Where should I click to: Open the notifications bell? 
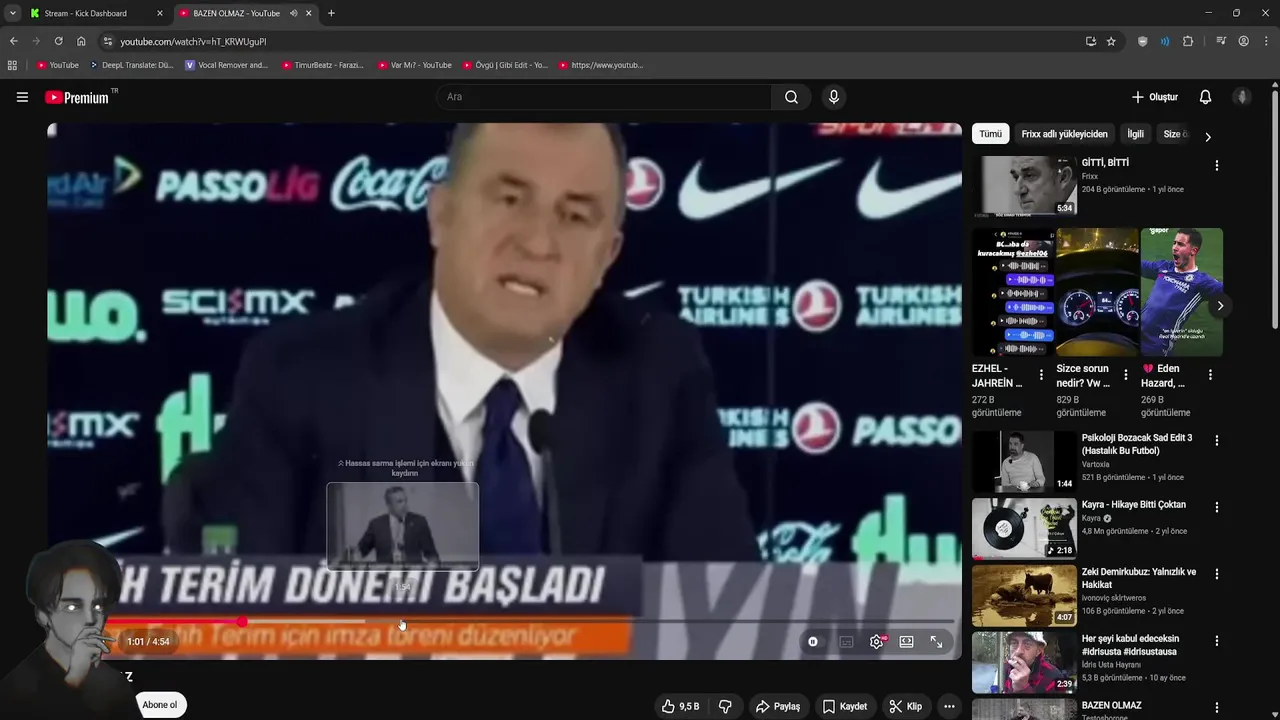tap(1205, 97)
